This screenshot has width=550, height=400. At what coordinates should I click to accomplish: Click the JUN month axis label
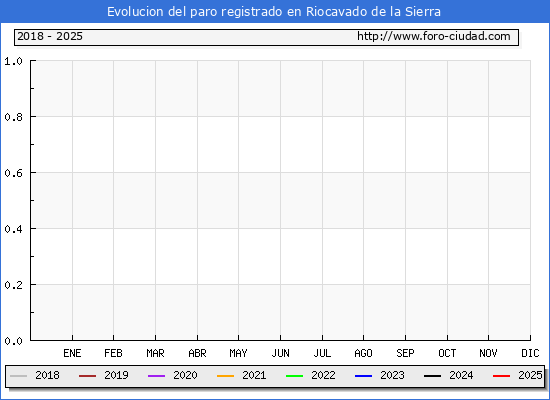pyautogui.click(x=281, y=353)
